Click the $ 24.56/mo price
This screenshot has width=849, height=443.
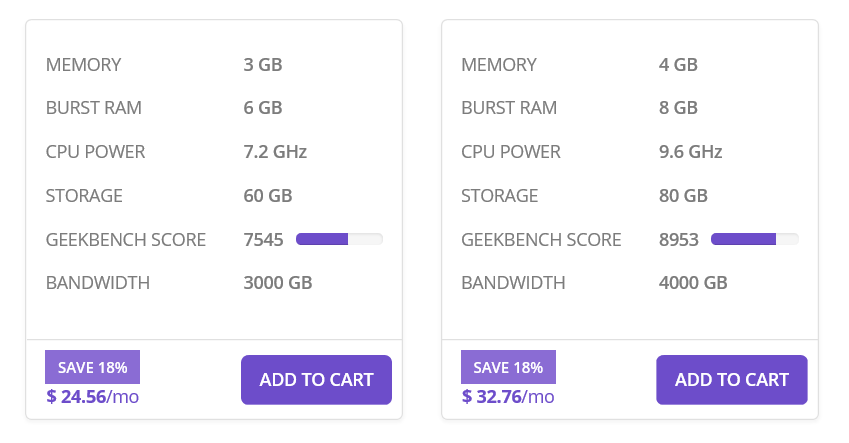tap(93, 396)
